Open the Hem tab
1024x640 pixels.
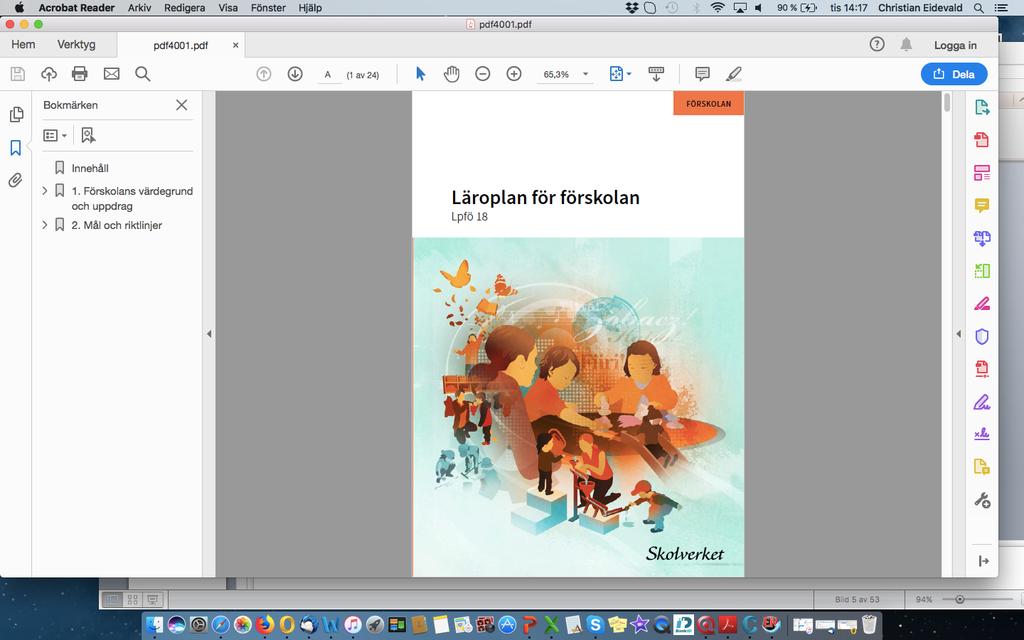click(24, 44)
